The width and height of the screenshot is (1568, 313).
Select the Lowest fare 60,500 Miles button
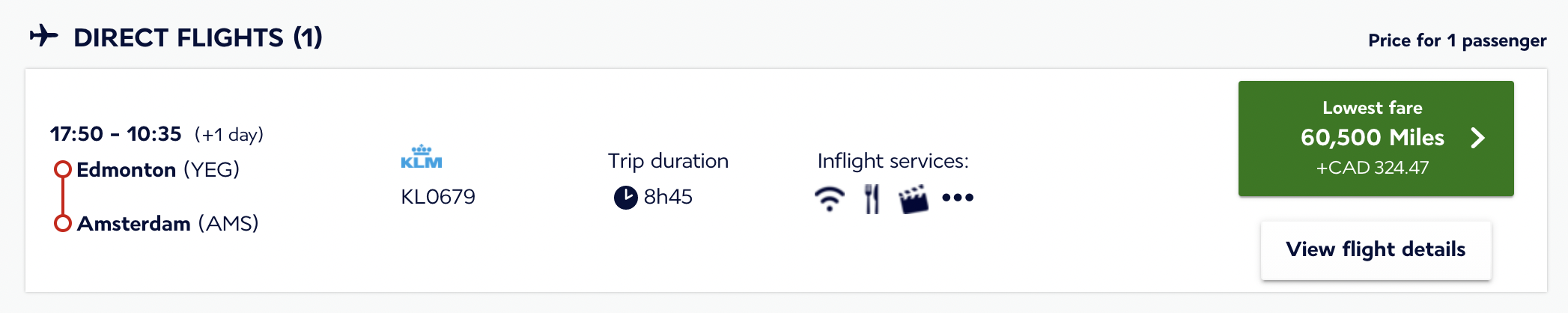(1373, 139)
